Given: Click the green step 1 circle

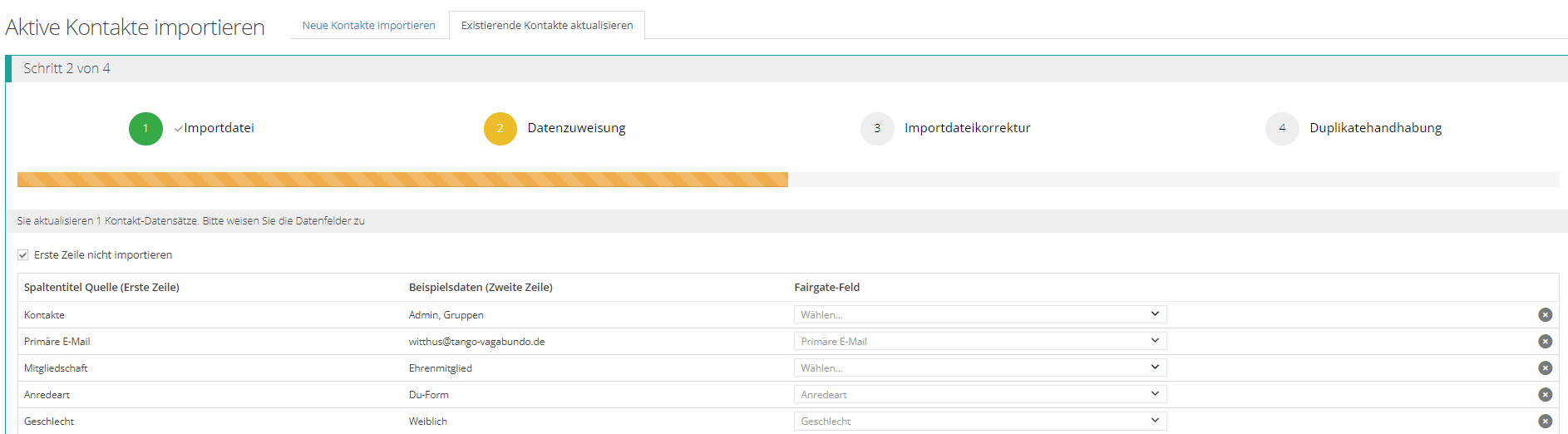Looking at the screenshot, I should 145,129.
